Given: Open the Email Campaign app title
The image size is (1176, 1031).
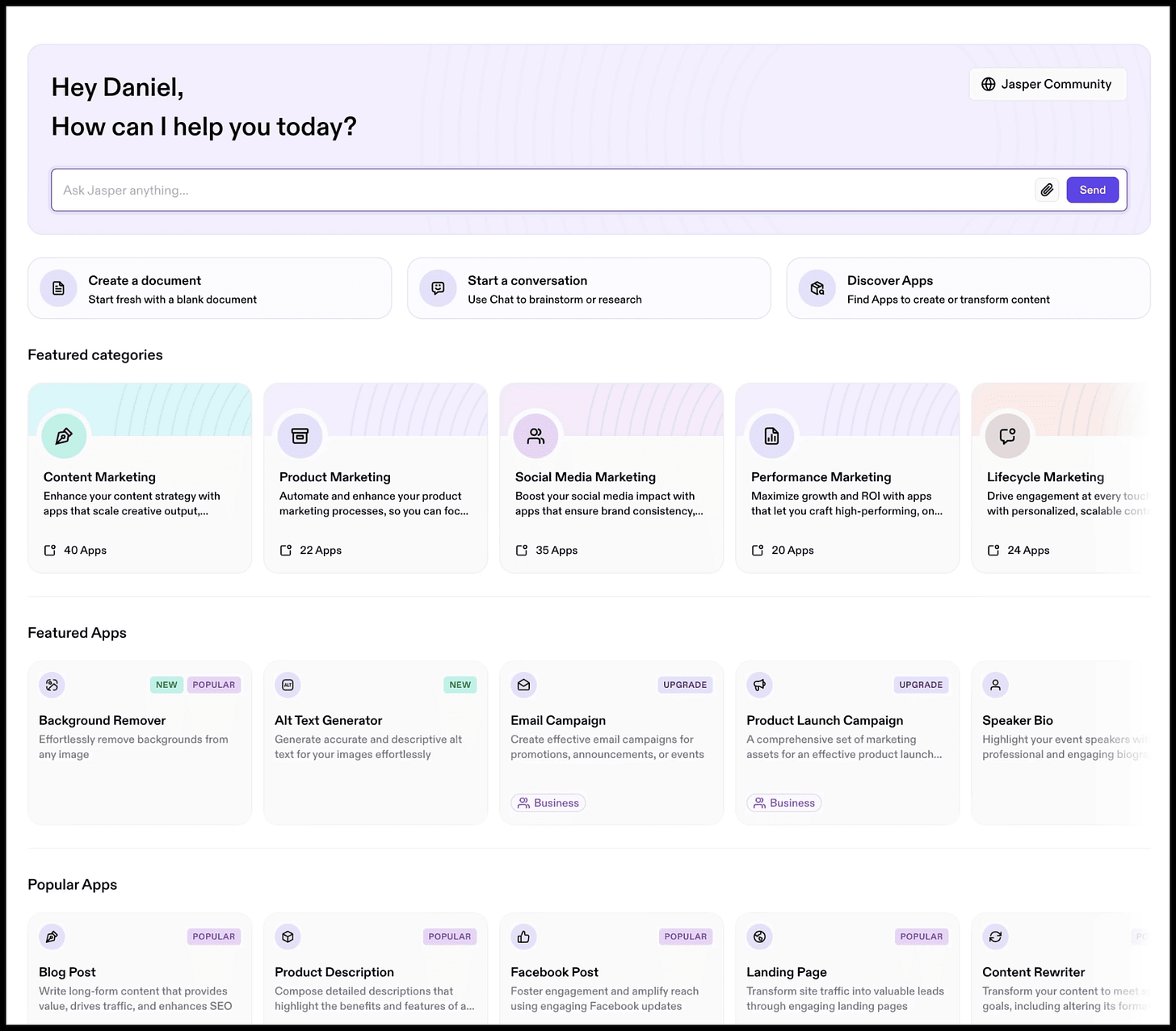Looking at the screenshot, I should 558,720.
